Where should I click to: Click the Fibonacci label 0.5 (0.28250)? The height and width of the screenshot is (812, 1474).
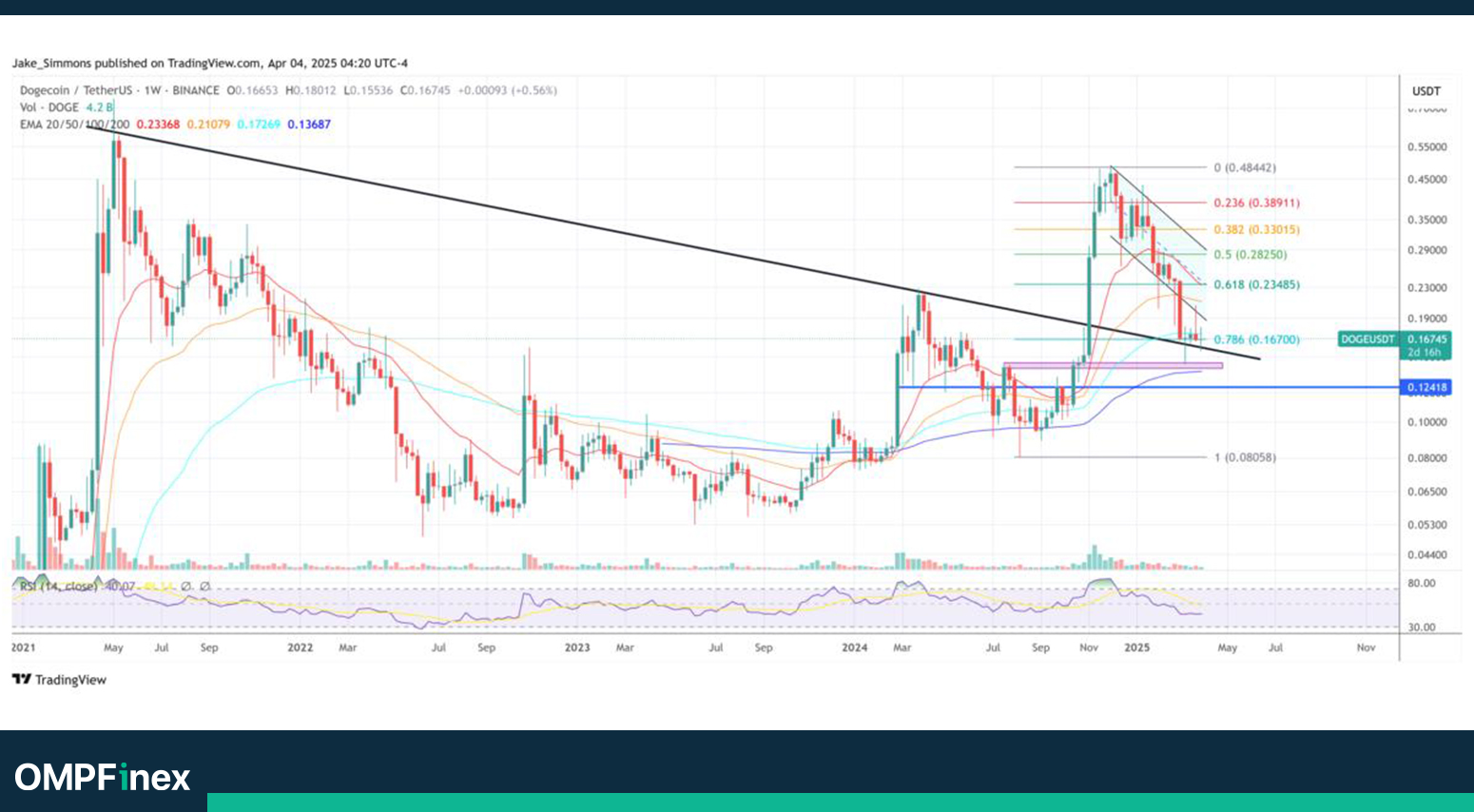coord(1250,255)
